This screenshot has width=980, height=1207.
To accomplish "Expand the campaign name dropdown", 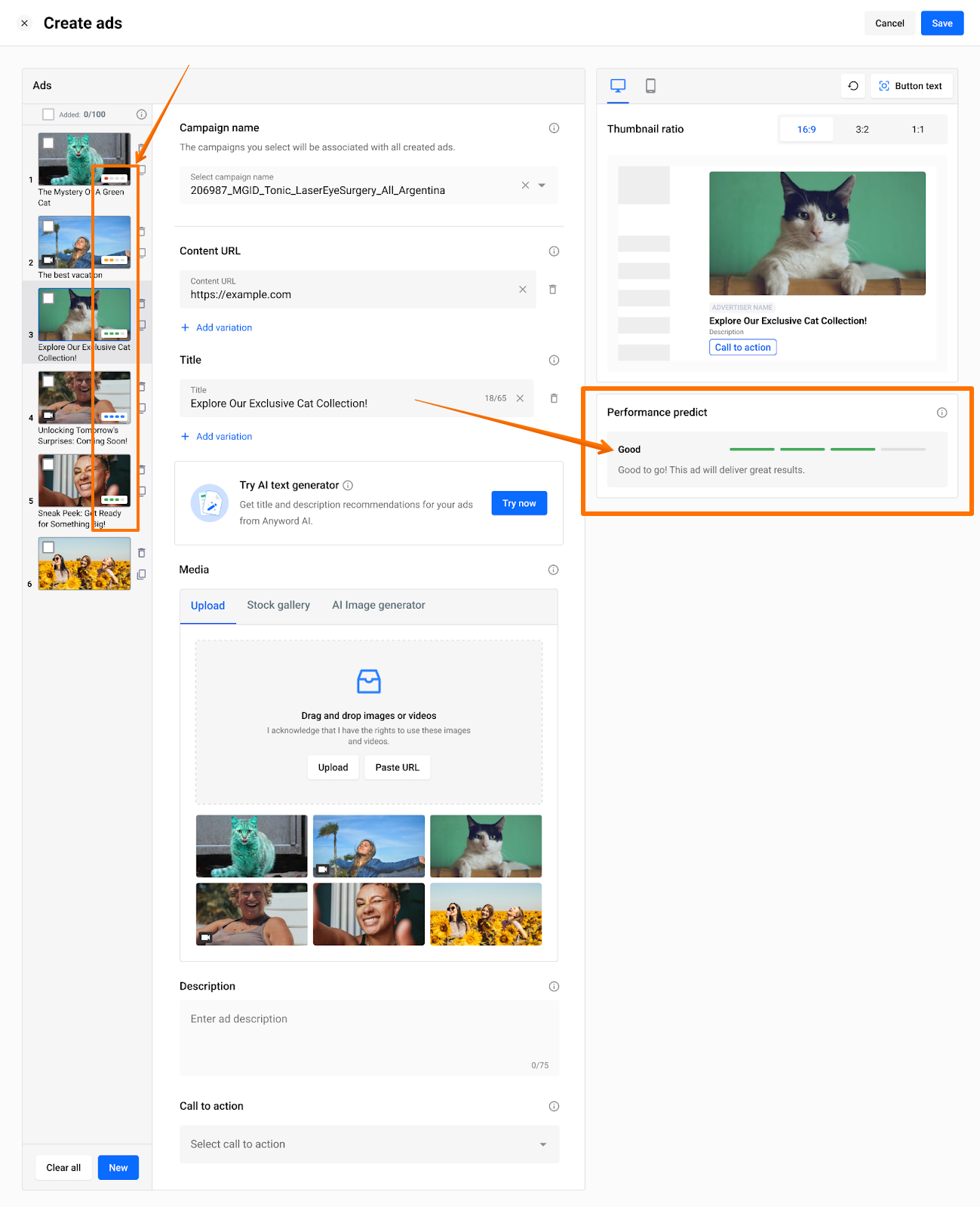I will coord(542,186).
